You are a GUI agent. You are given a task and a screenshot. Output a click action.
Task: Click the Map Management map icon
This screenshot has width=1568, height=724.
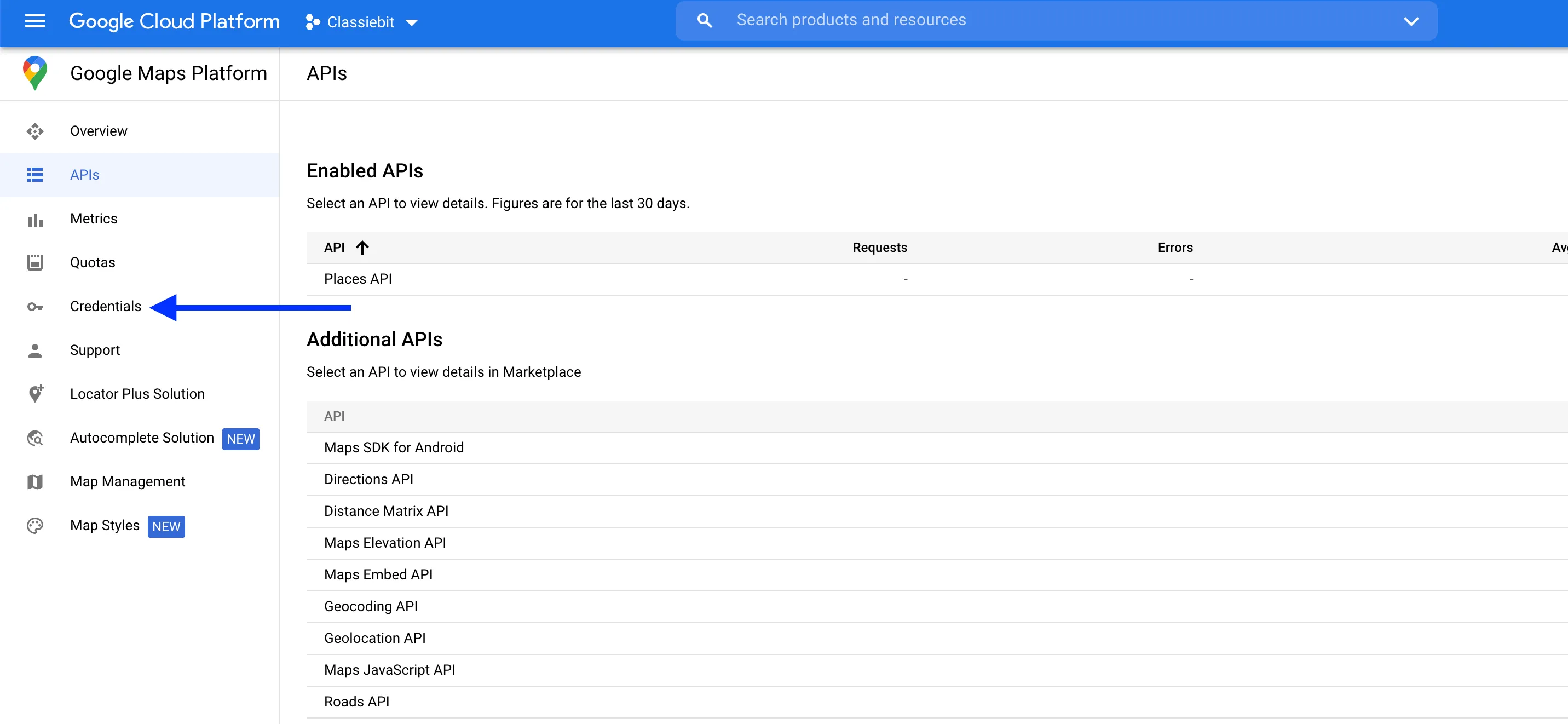click(34, 481)
